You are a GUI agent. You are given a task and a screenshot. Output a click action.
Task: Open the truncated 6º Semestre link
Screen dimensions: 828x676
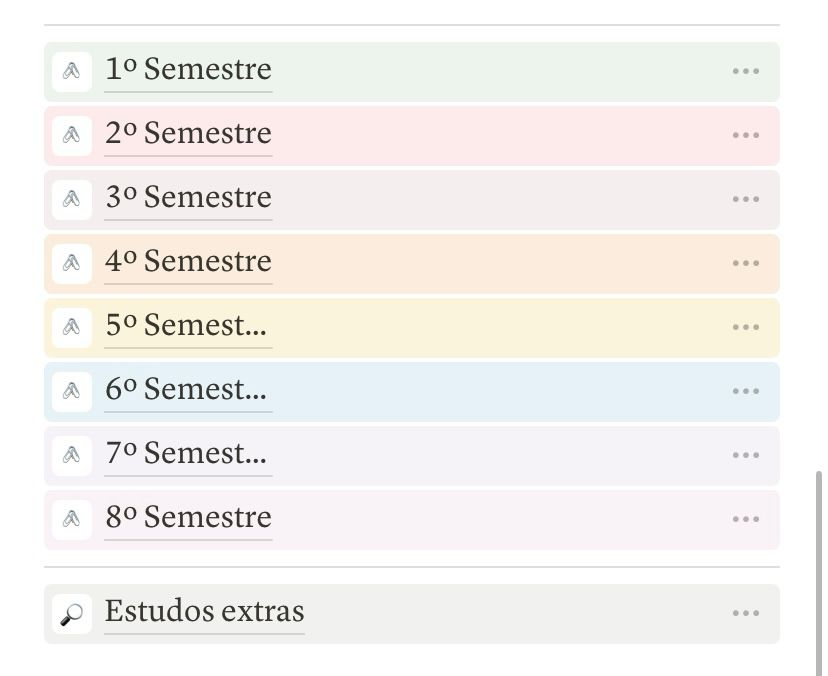pos(186,390)
